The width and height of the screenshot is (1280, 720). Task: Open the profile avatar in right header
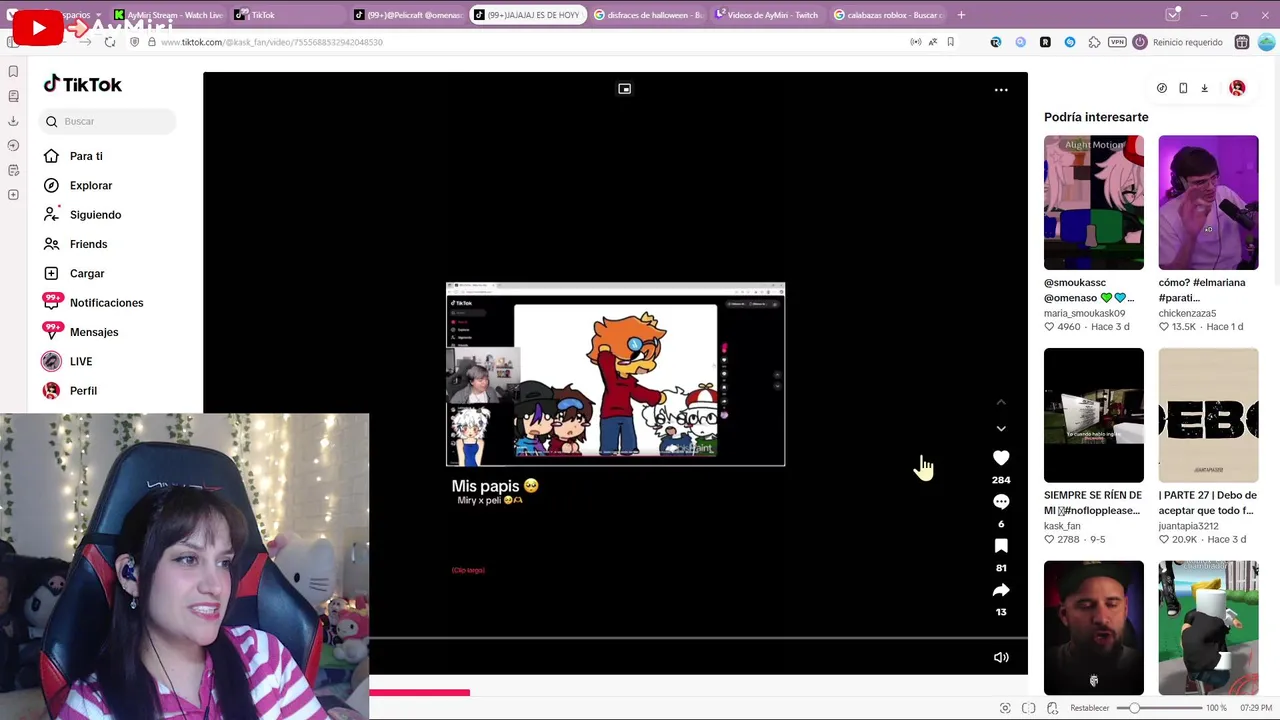[x=1237, y=88]
